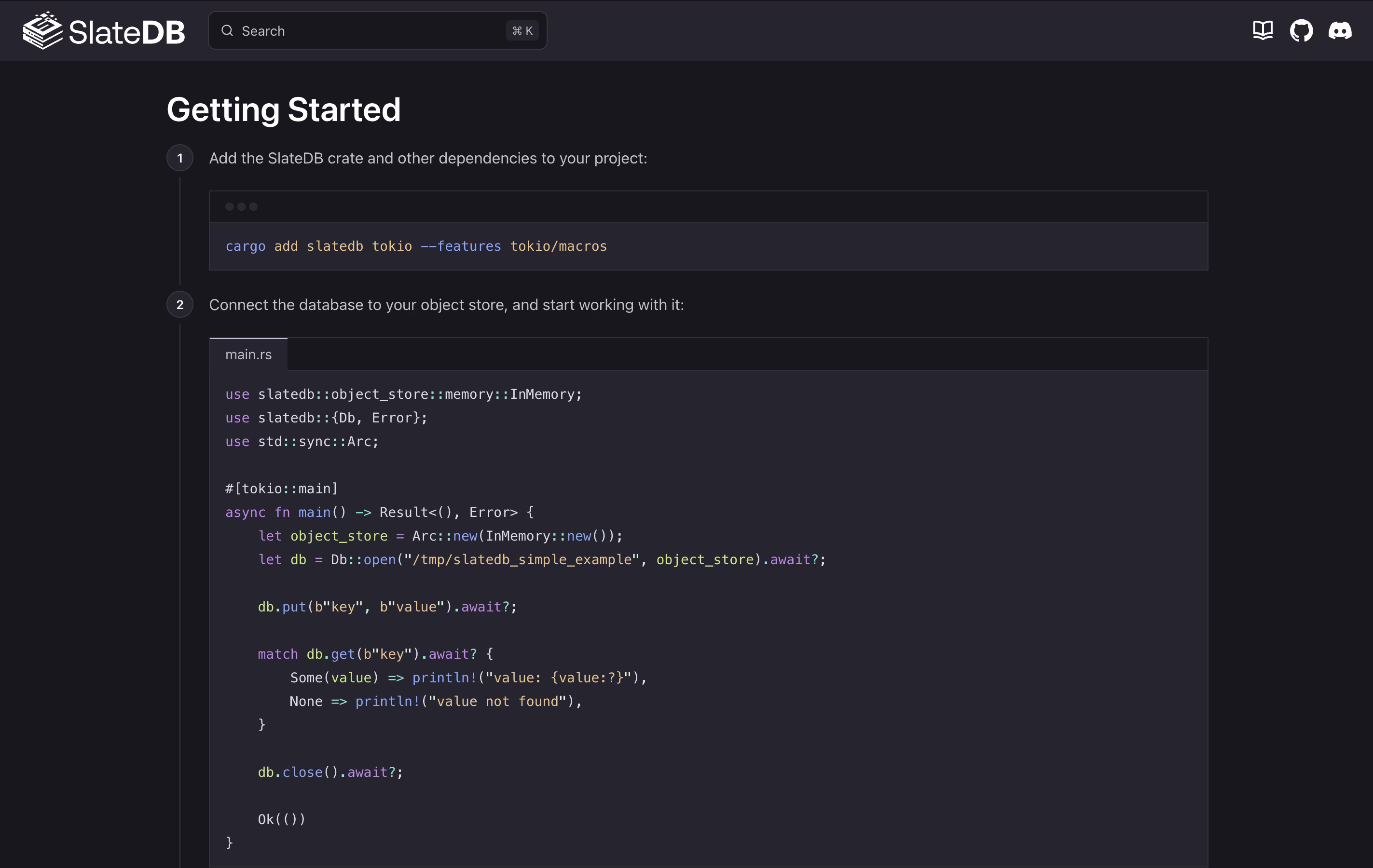The width and height of the screenshot is (1373, 868).
Task: Select the main.rs file tab
Action: click(x=248, y=354)
